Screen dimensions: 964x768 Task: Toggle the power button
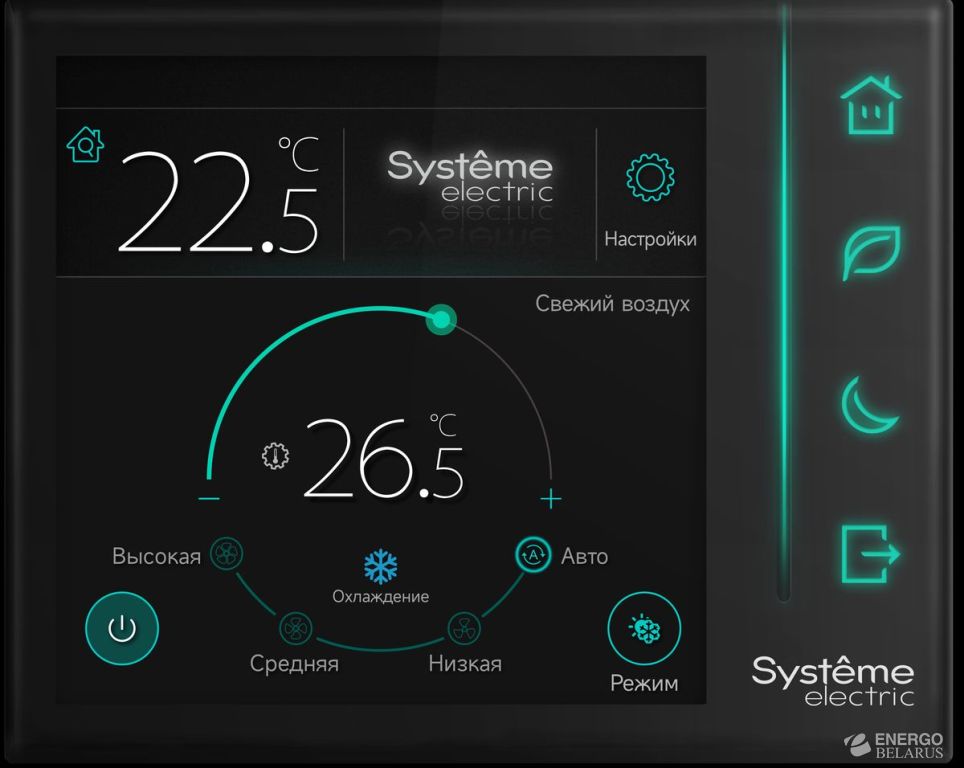click(x=121, y=628)
